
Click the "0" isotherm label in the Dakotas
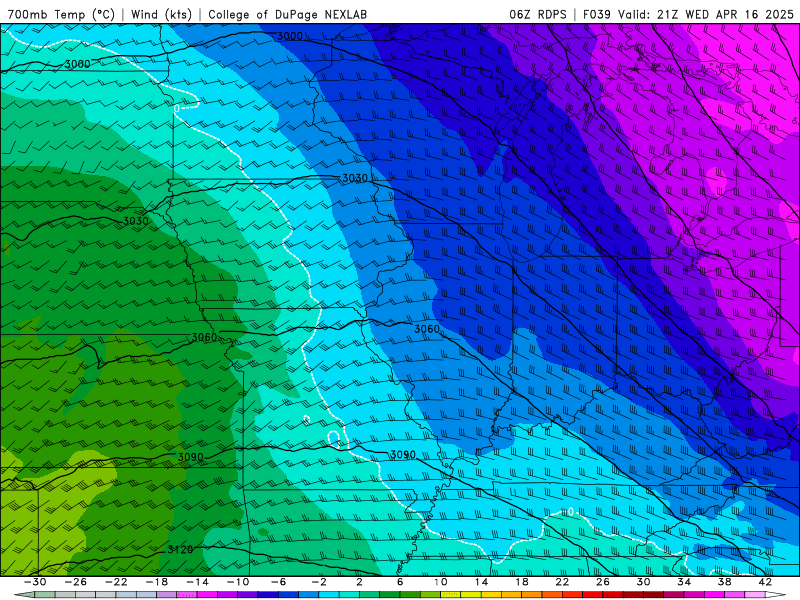point(177,109)
